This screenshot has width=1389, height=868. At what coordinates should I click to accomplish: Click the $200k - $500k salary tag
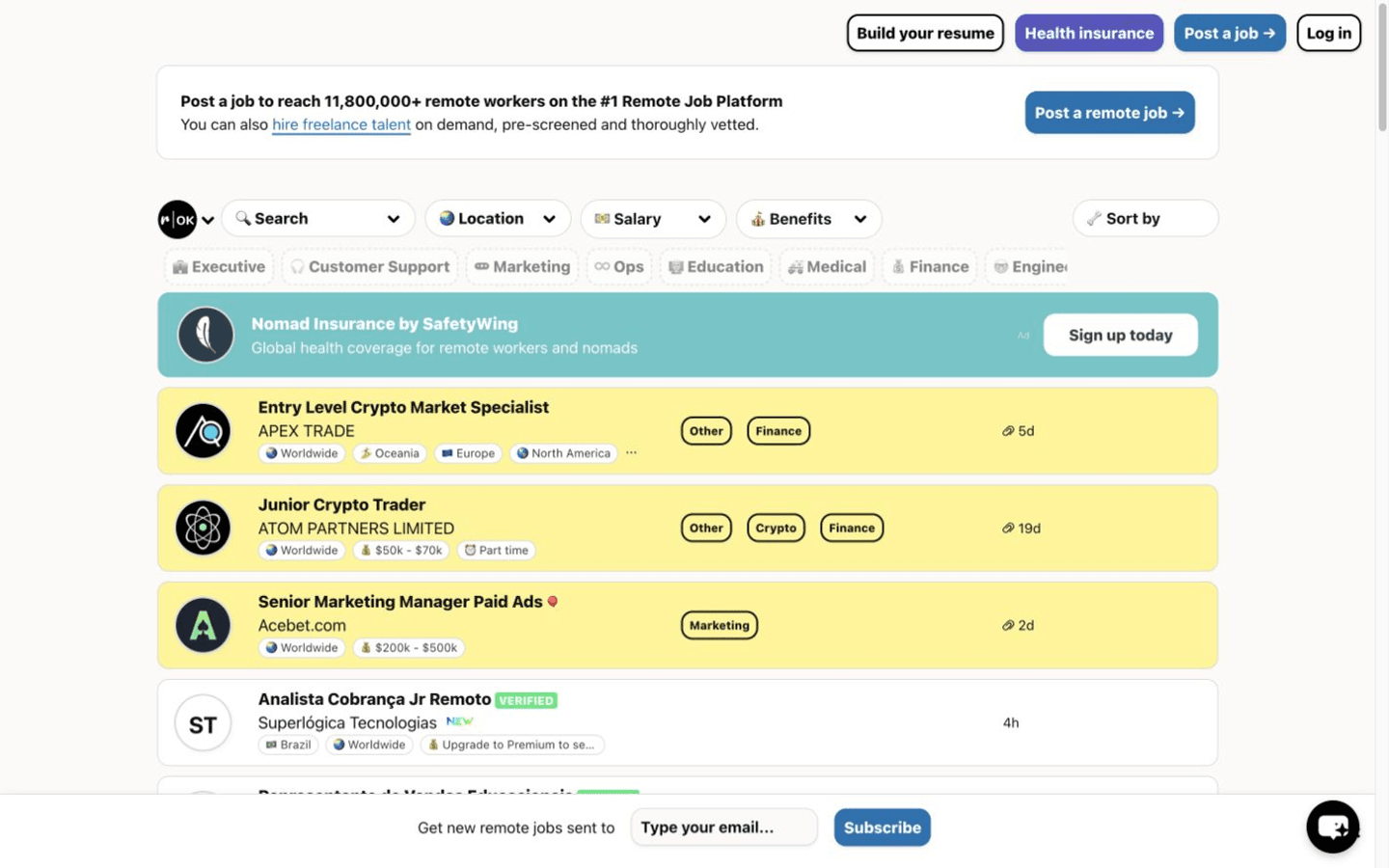pyautogui.click(x=409, y=648)
